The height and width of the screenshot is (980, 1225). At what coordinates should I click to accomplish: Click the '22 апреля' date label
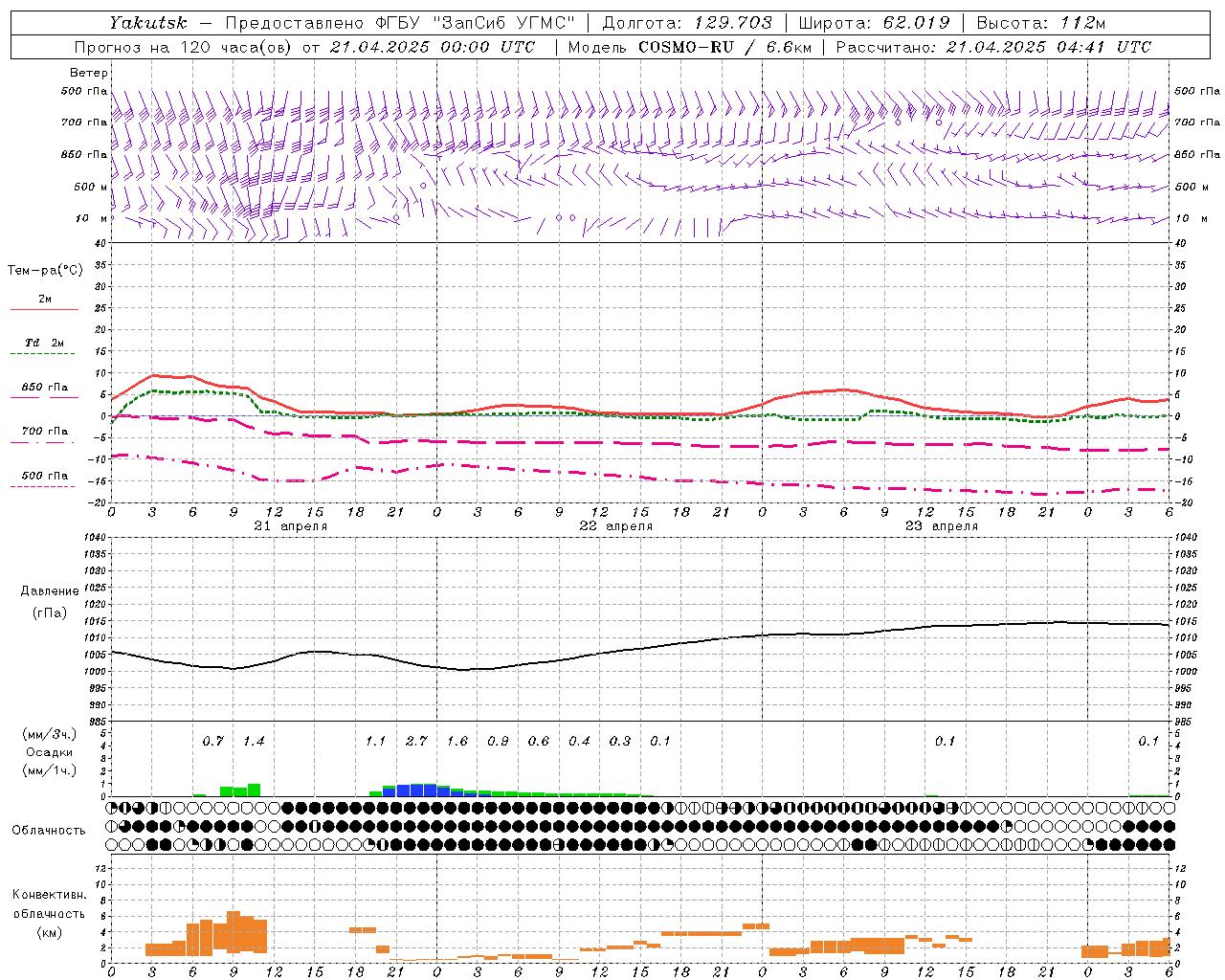(x=616, y=526)
